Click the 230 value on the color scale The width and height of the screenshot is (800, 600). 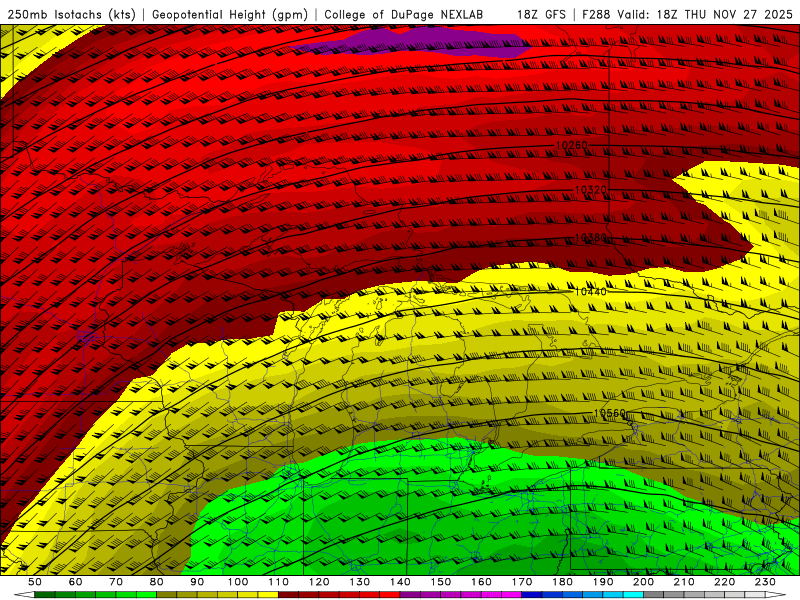[x=765, y=582]
